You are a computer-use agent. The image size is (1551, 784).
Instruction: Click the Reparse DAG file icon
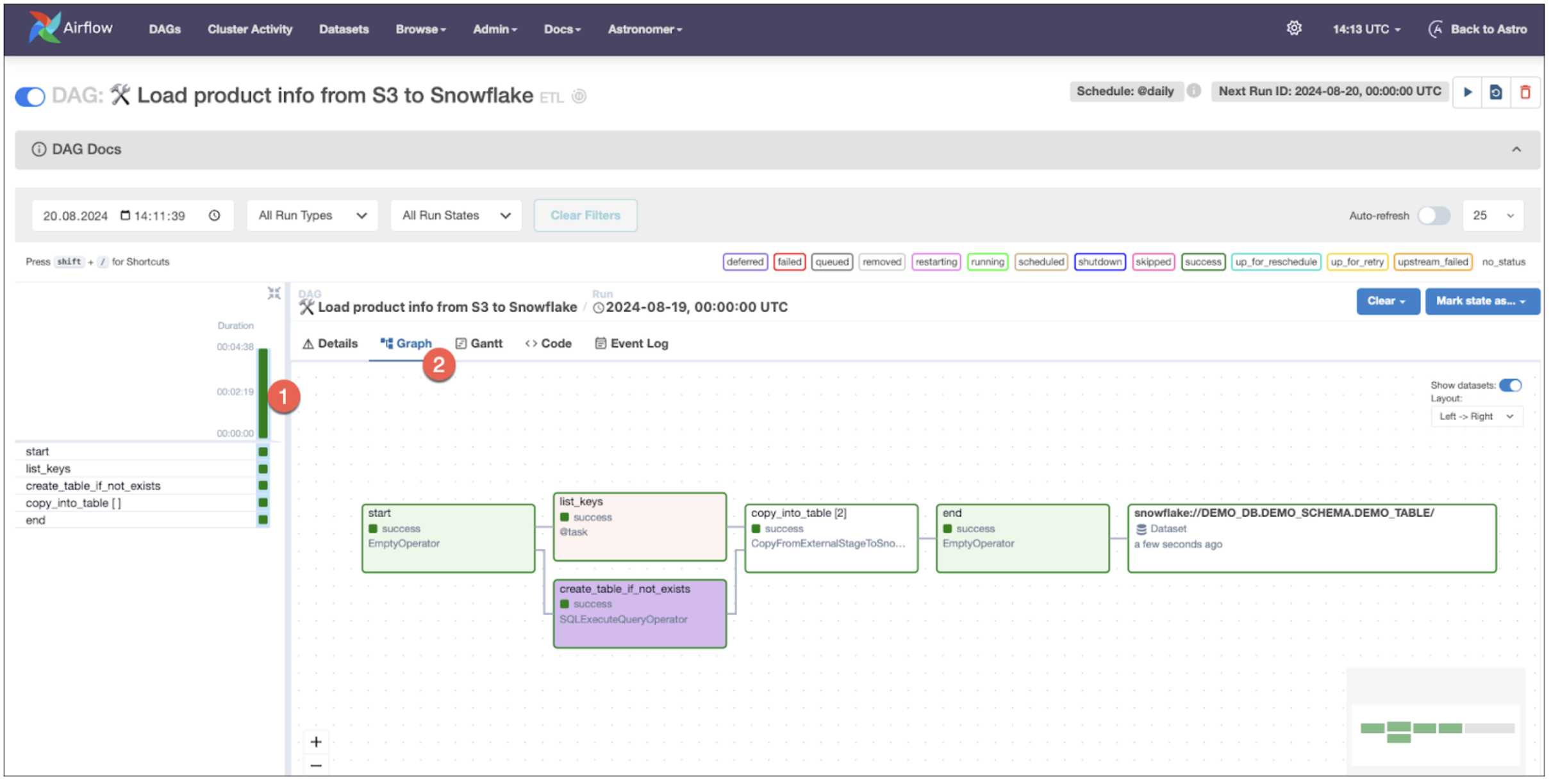[x=1496, y=92]
